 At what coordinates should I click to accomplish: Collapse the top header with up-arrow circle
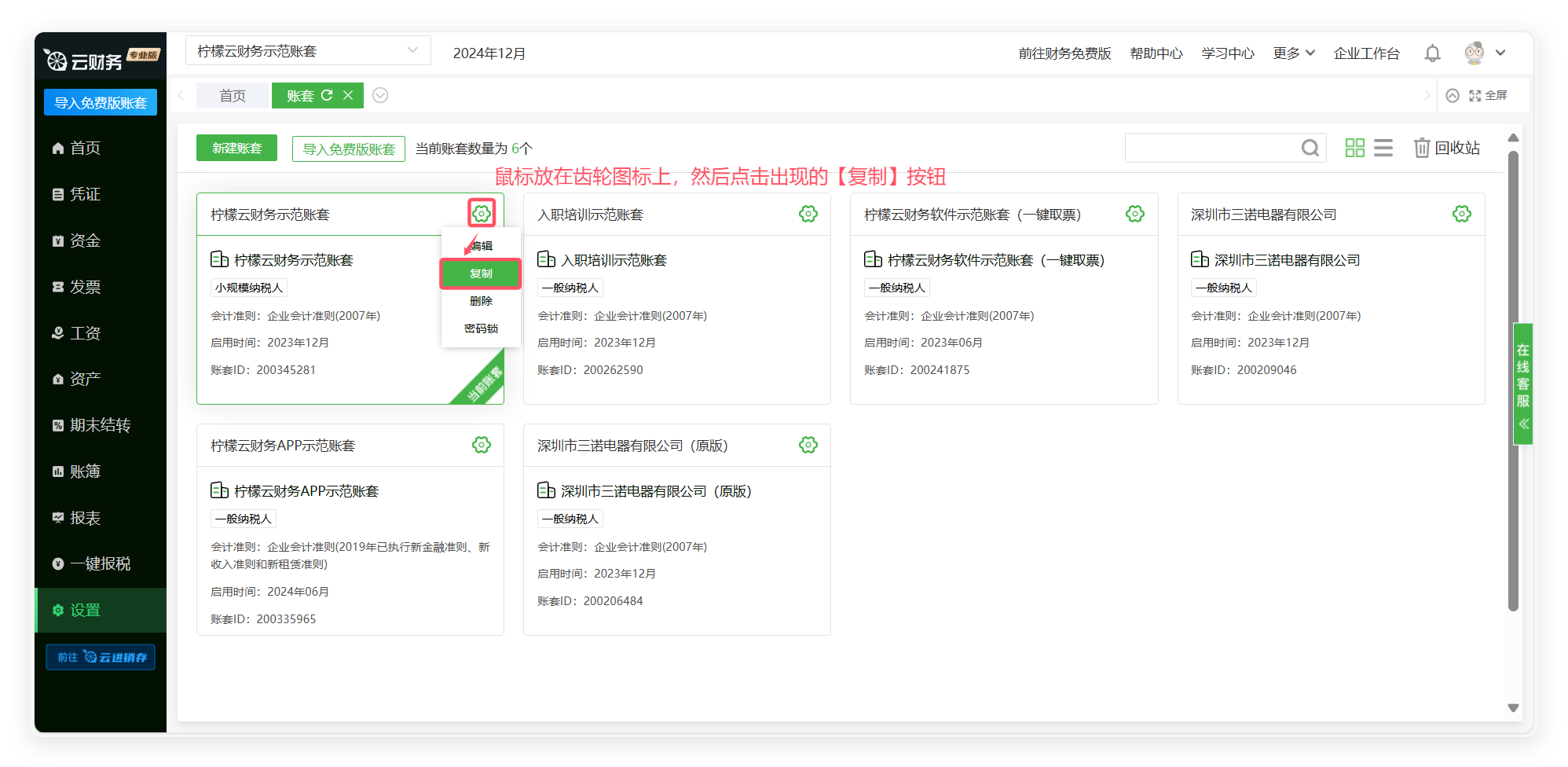(1453, 95)
